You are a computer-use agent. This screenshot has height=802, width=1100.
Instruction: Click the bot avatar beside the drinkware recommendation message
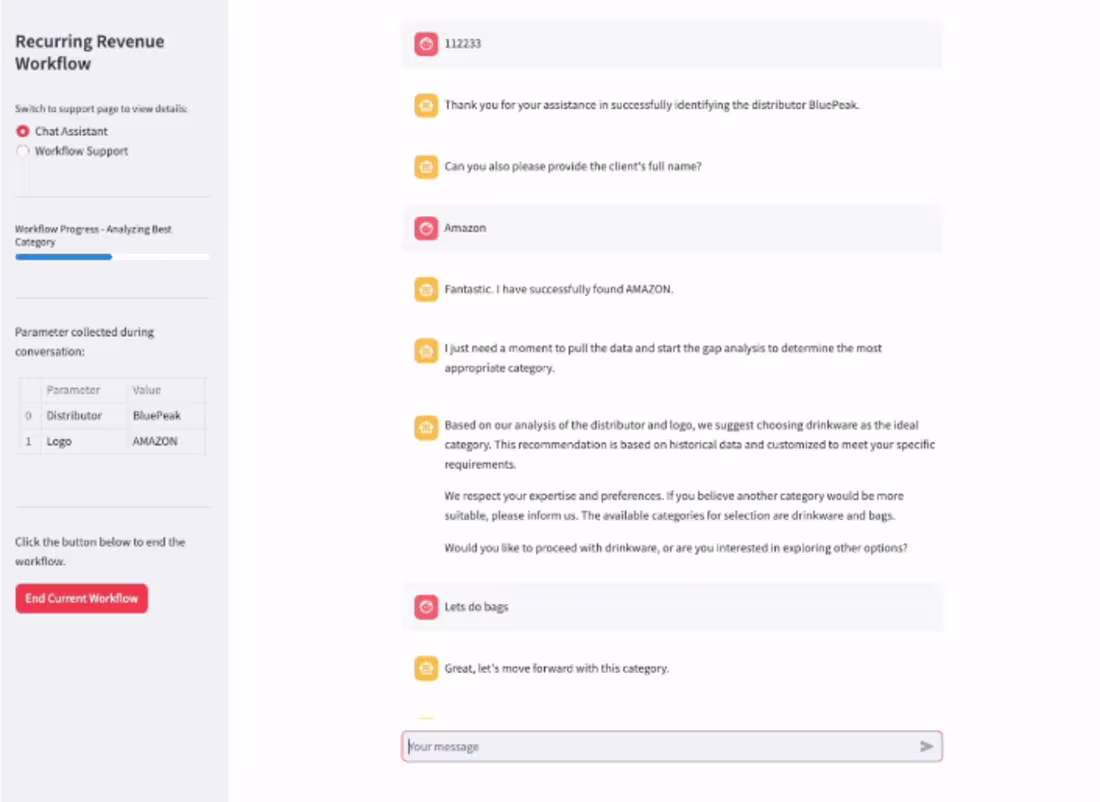pos(425,427)
